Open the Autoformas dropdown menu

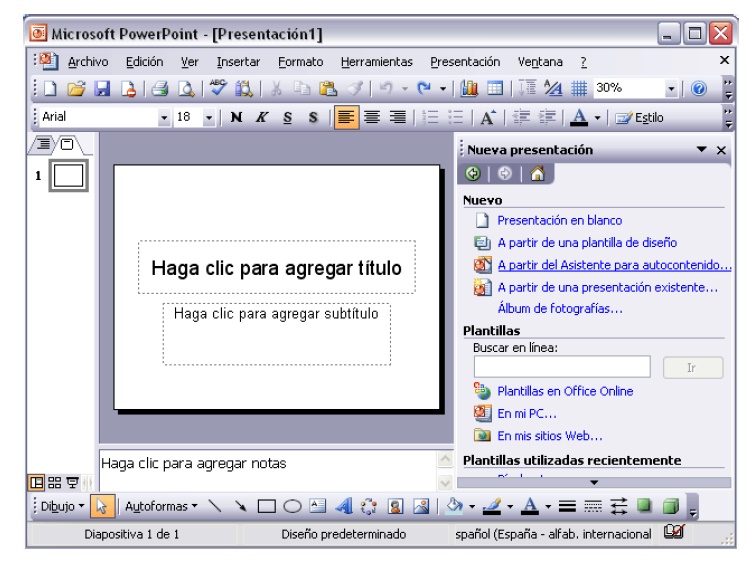click(161, 506)
